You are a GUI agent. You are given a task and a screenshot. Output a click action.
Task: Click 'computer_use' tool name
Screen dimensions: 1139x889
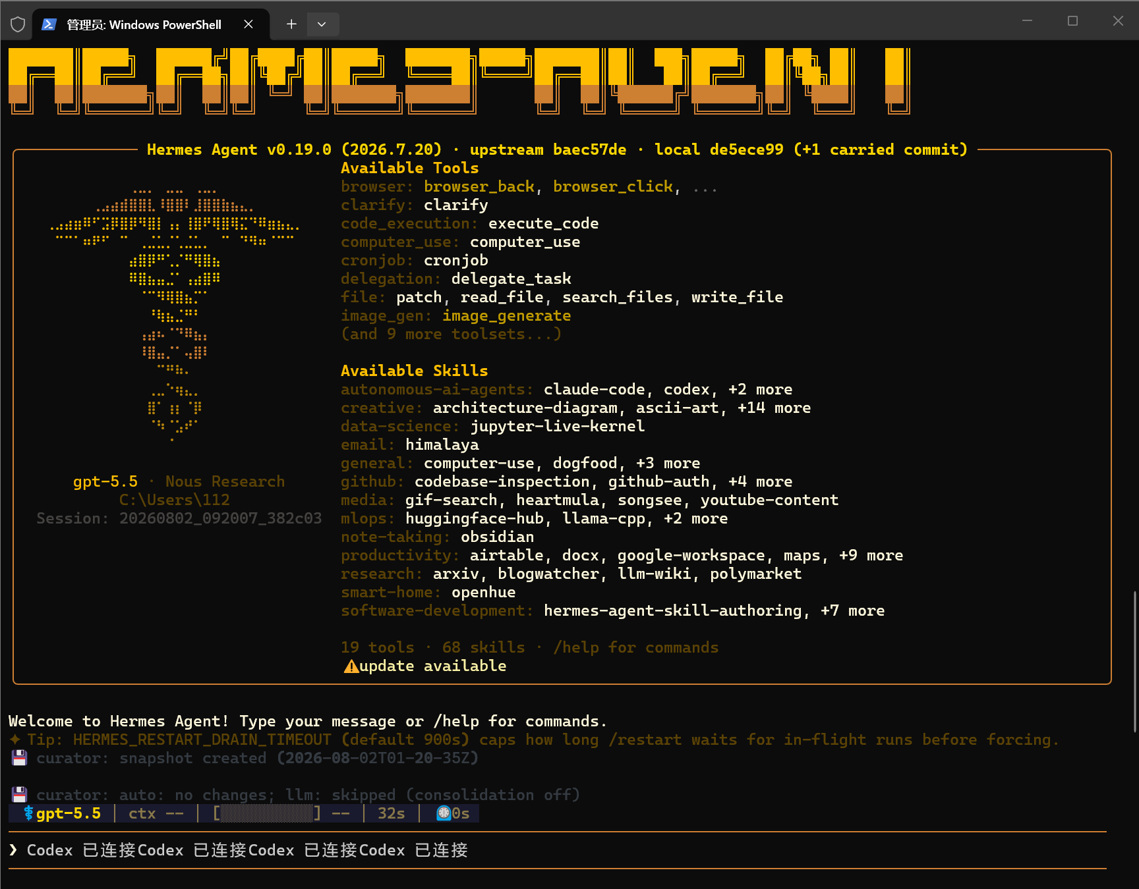click(525, 242)
